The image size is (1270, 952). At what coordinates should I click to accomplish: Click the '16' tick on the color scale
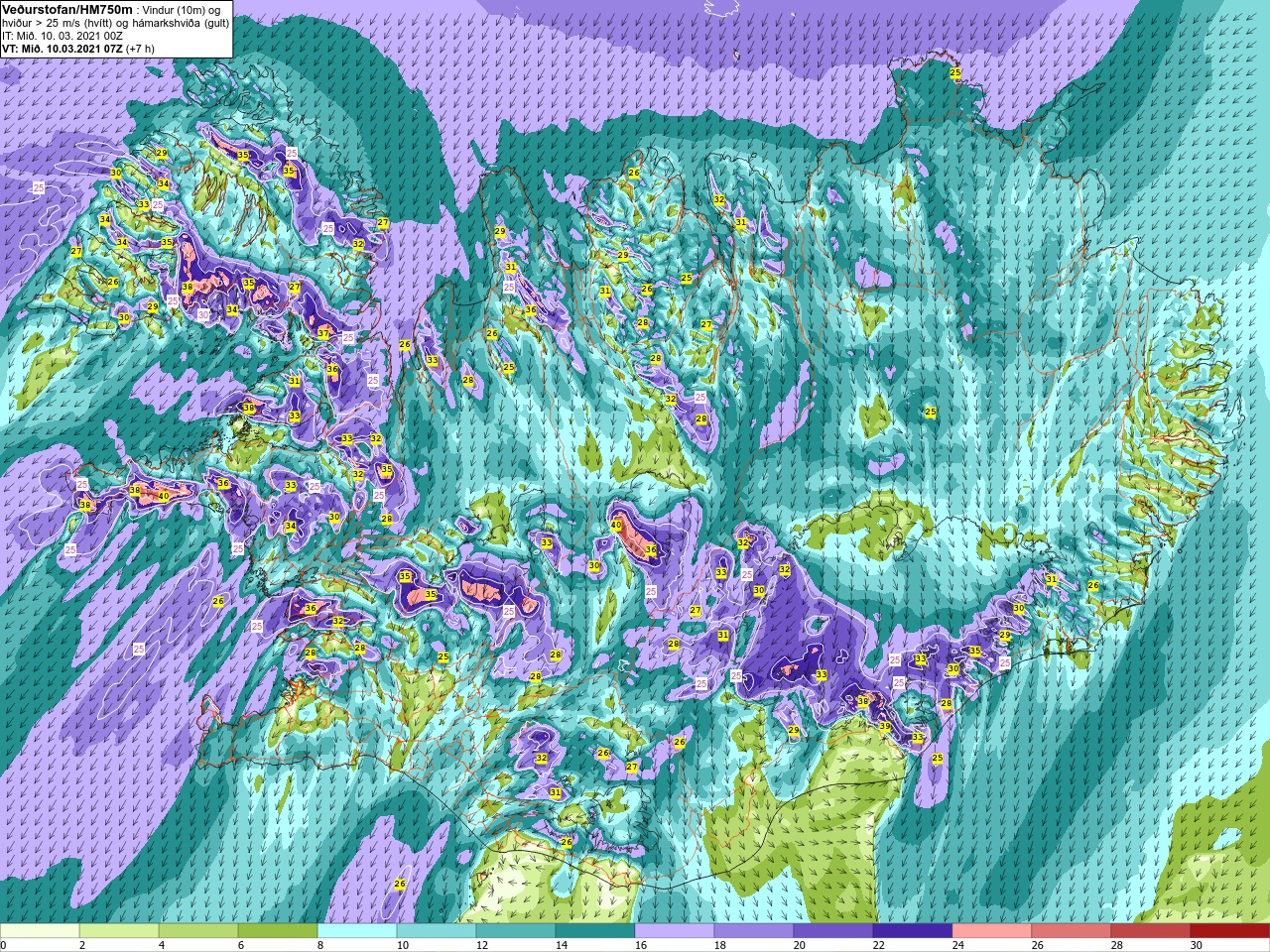[642, 945]
